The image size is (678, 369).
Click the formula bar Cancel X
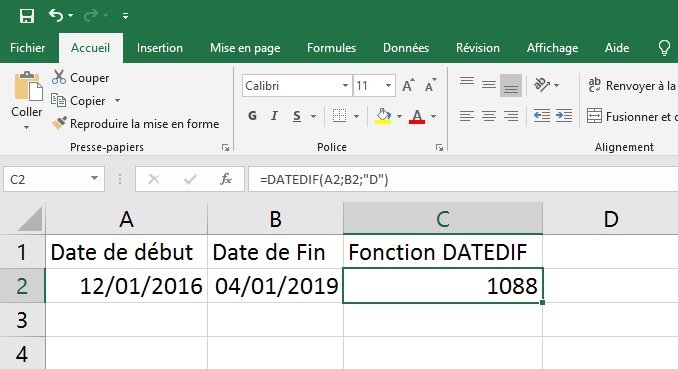pos(154,179)
